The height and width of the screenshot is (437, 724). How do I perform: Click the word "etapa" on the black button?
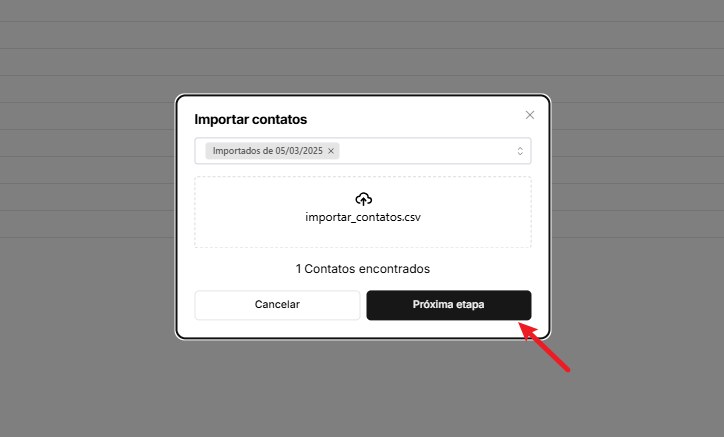click(470, 305)
